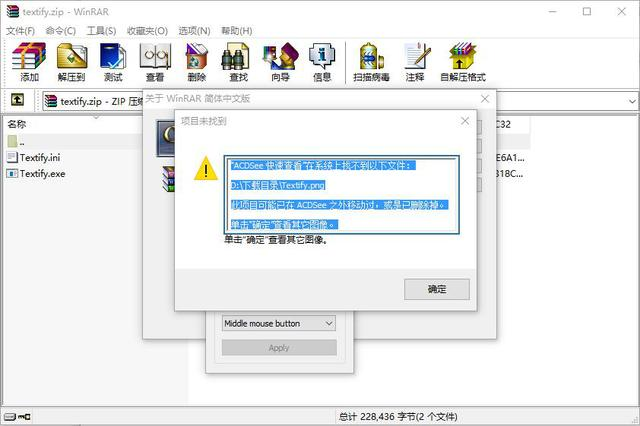This screenshot has width=640, height=426.
Task: Click the 测试 (Test) toolbar icon
Action: click(113, 62)
